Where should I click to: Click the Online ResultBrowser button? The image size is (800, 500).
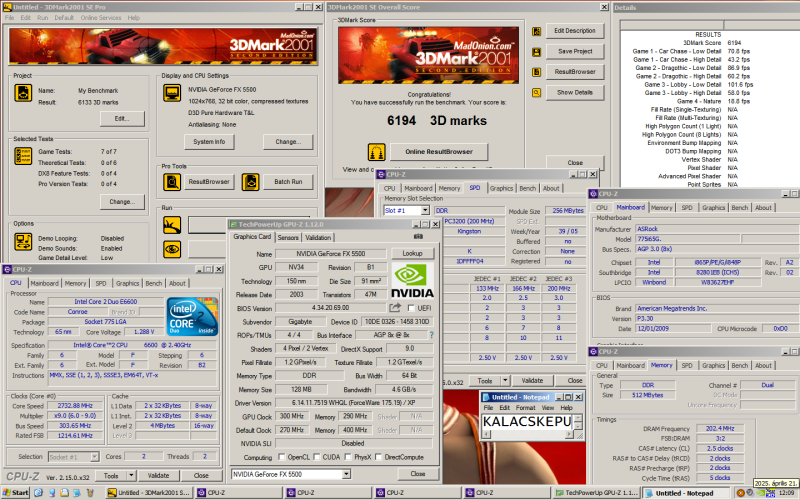click(439, 152)
